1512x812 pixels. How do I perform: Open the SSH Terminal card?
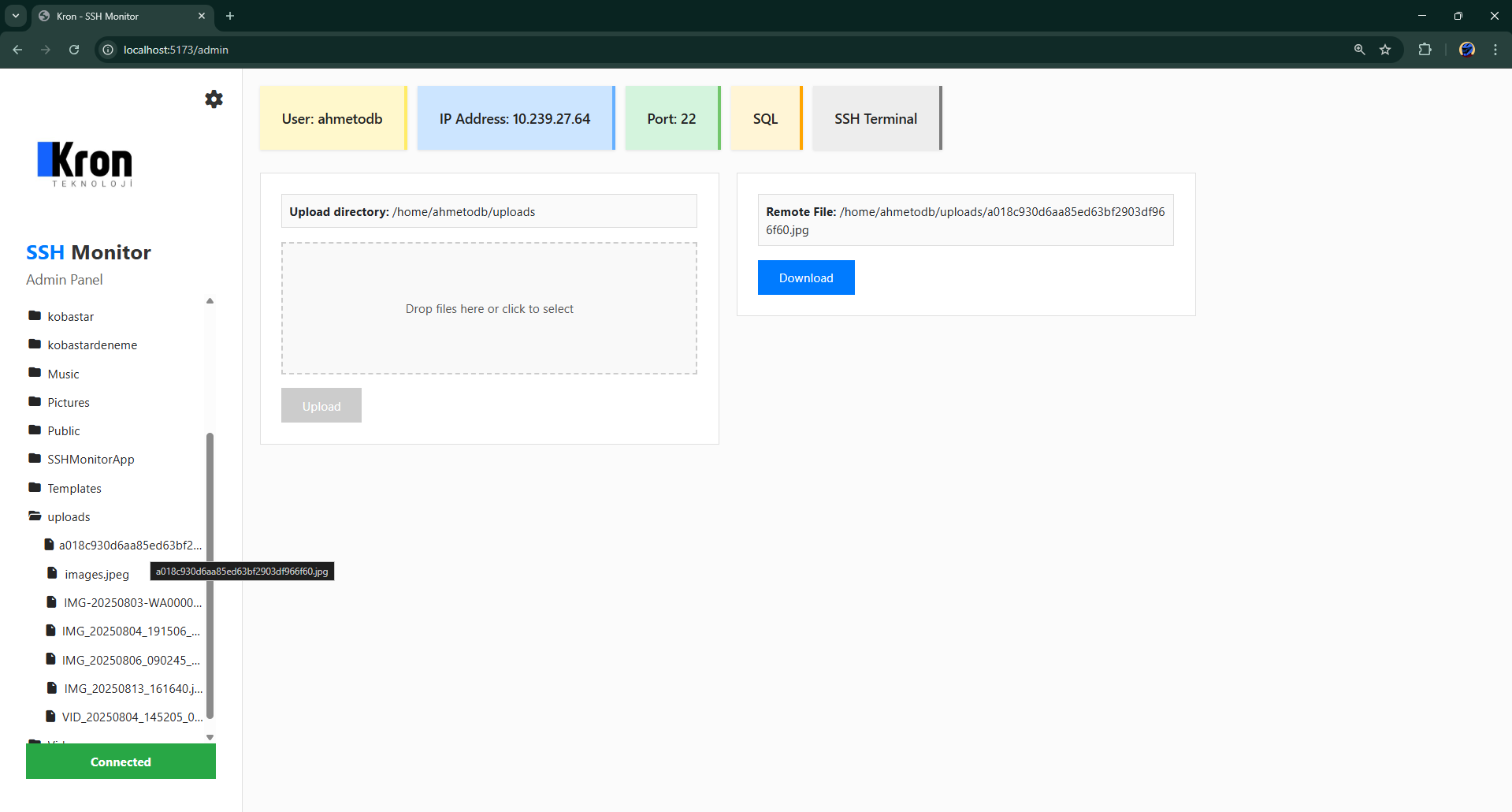click(875, 118)
